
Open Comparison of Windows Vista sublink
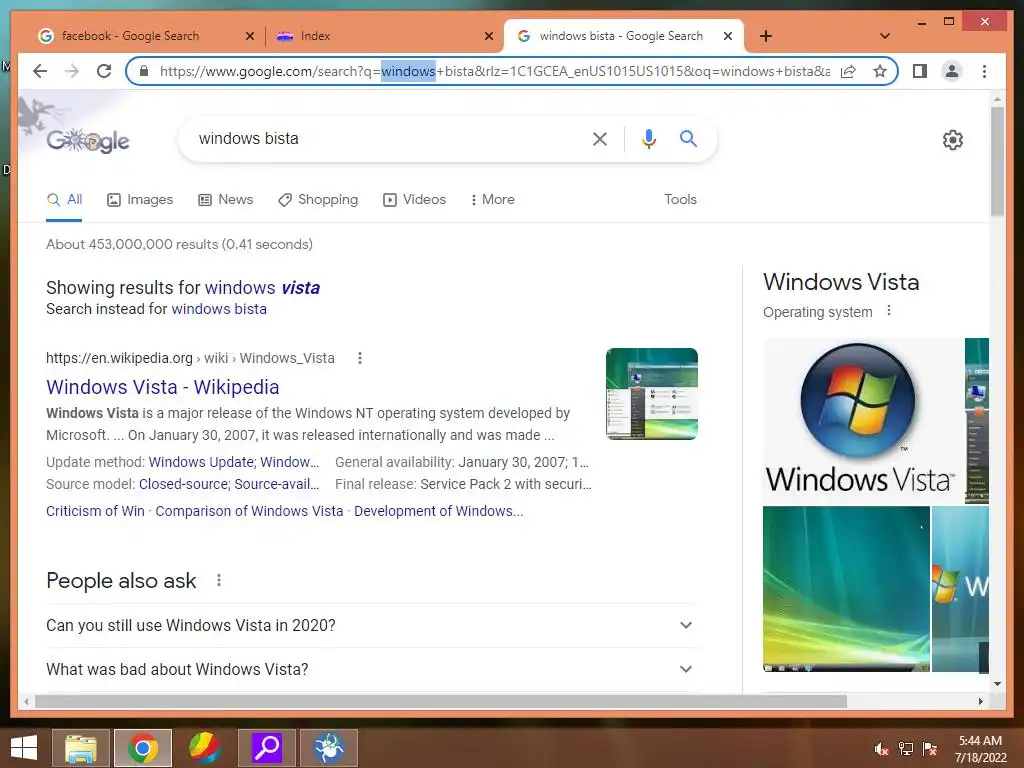[x=249, y=511]
